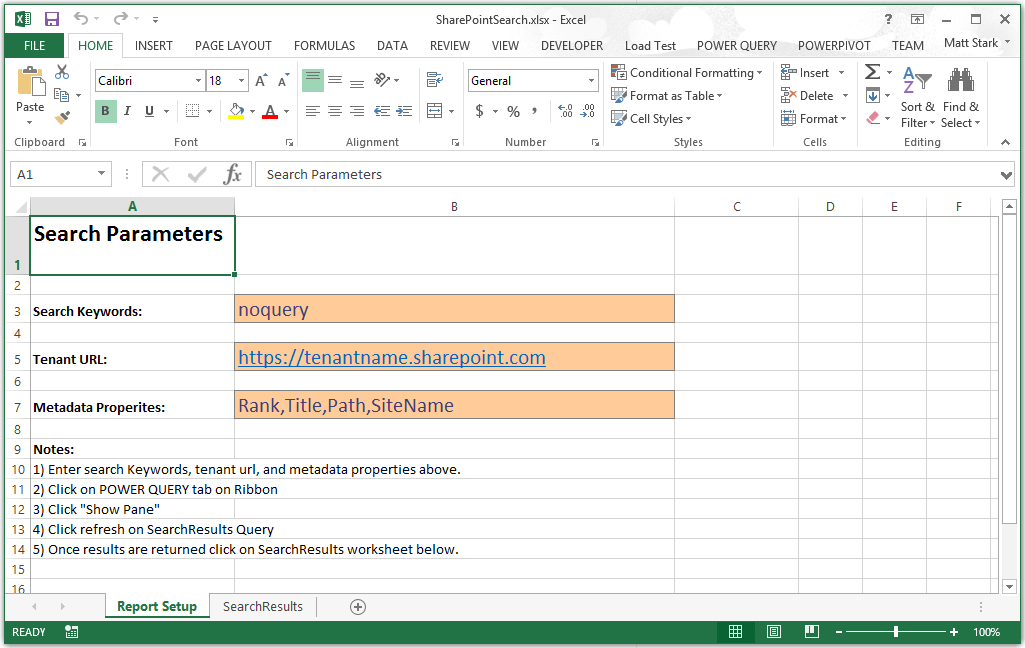The width and height of the screenshot is (1025, 648).
Task: Decrease indent in Alignment group
Action: (382, 111)
